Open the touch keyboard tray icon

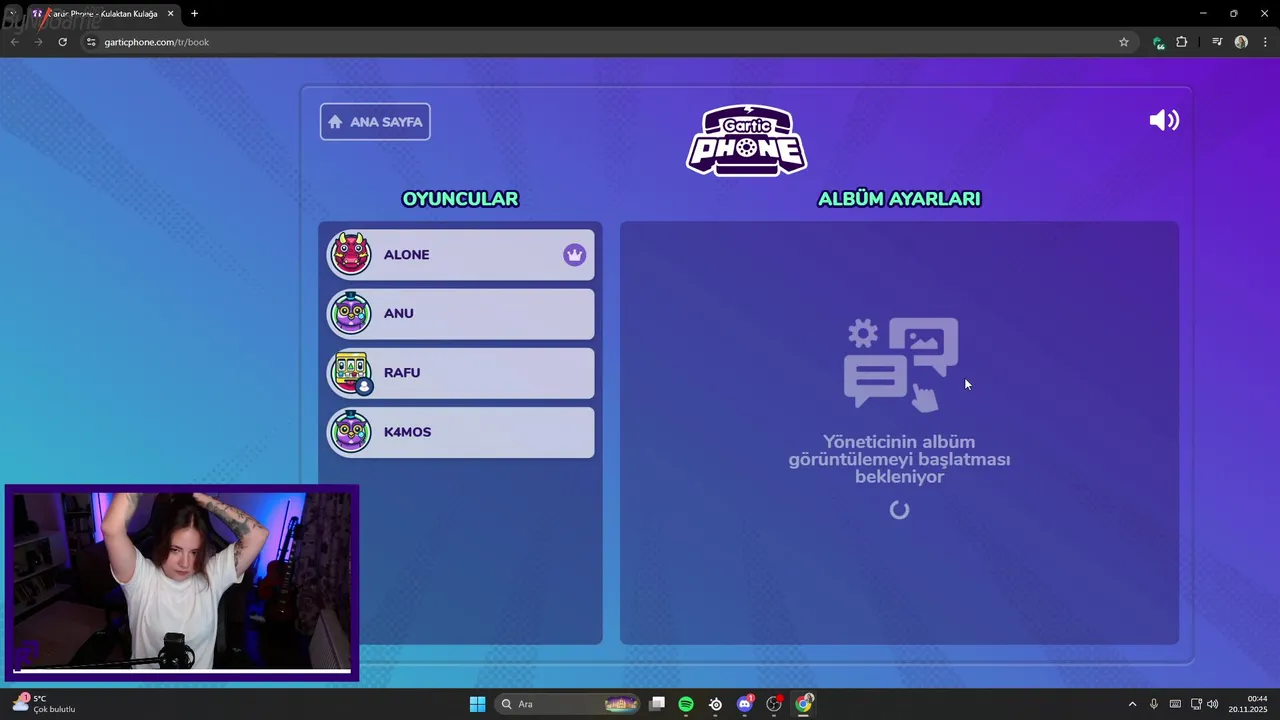1175,704
